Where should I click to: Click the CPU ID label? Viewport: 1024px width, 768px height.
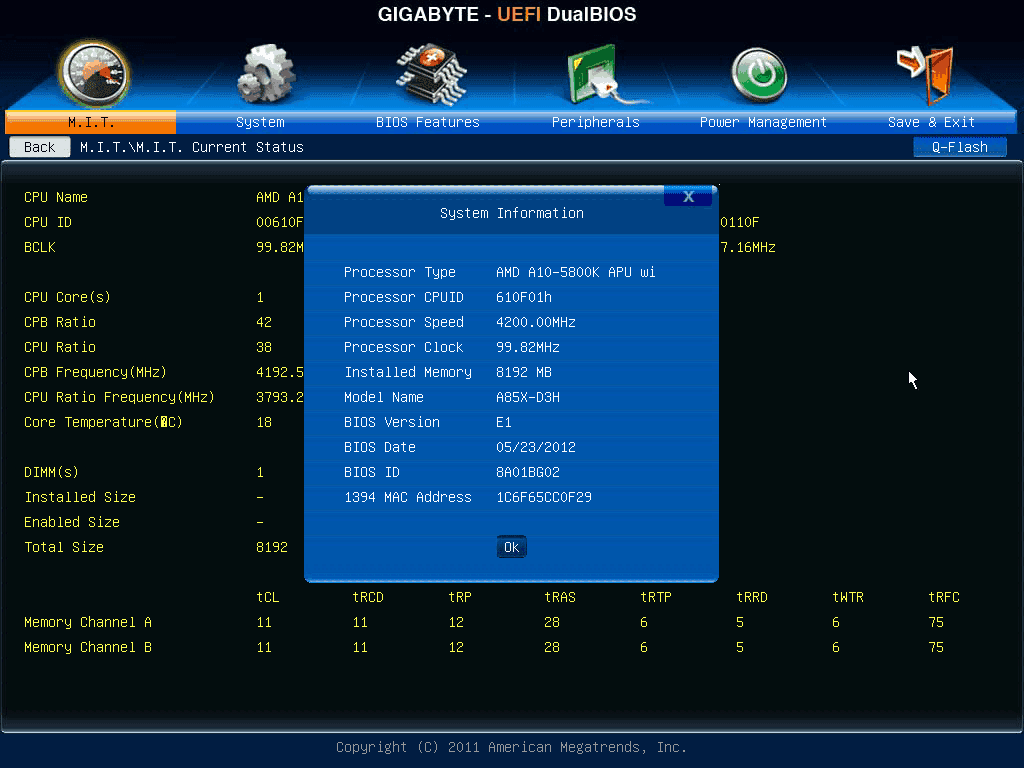(48, 222)
